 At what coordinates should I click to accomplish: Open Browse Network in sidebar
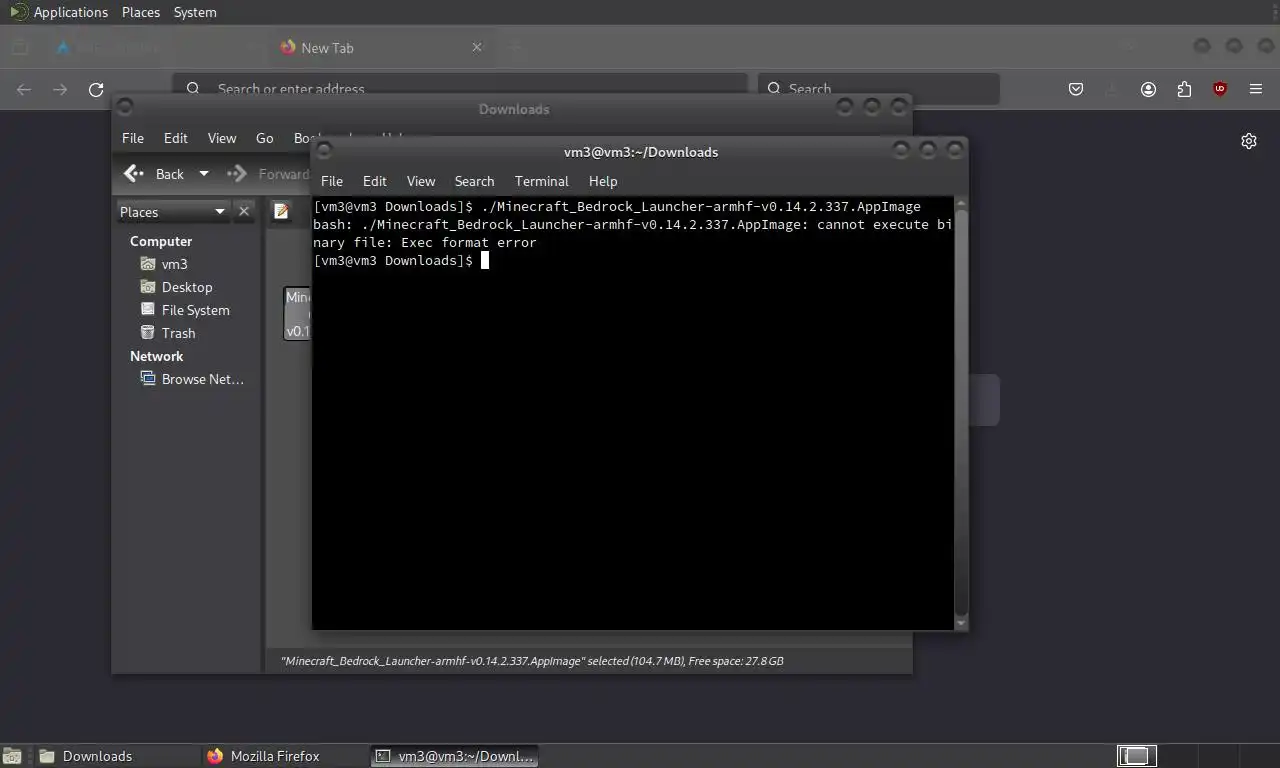(192, 379)
